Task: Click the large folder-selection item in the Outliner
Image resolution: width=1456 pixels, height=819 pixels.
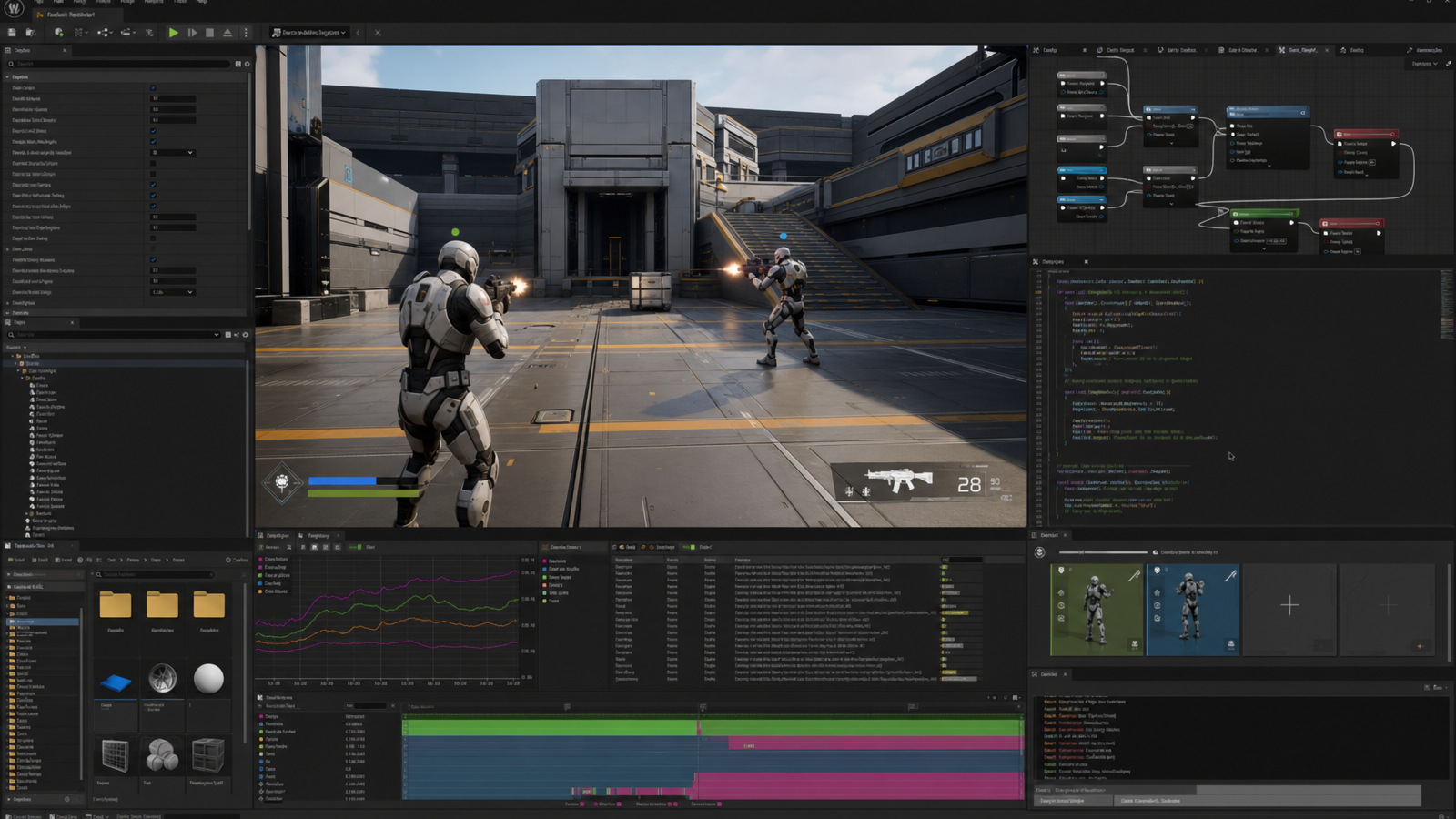Action: pyautogui.click(x=125, y=363)
